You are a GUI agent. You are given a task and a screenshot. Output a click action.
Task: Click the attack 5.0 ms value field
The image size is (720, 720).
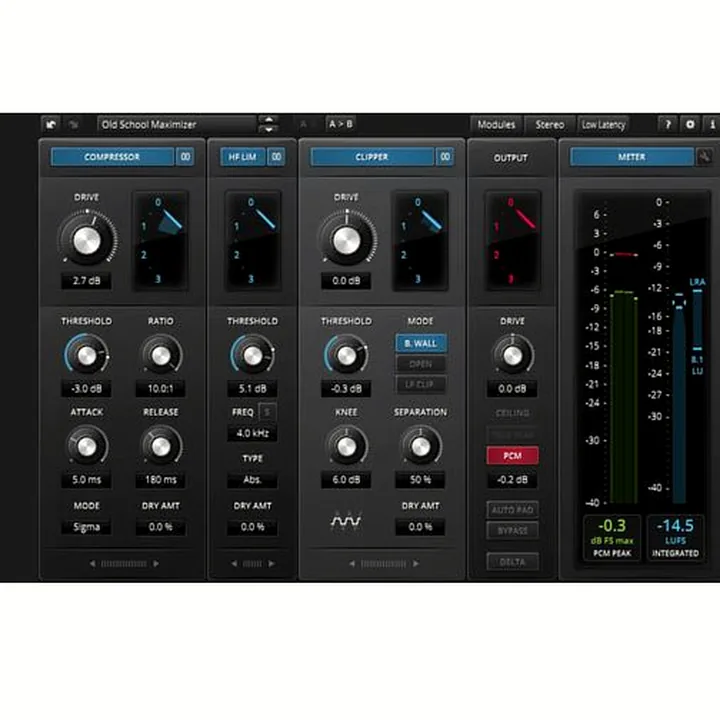point(86,480)
